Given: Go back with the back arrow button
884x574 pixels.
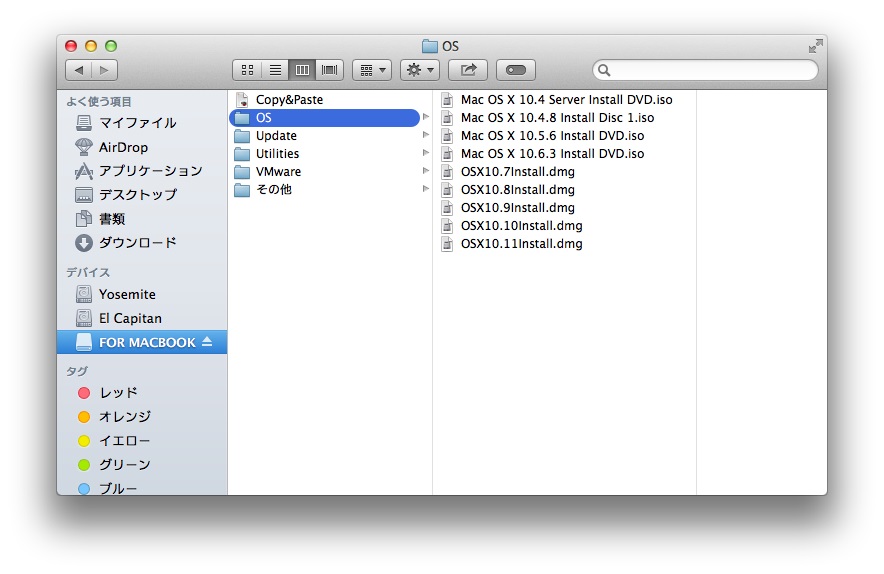Looking at the screenshot, I should (x=78, y=70).
